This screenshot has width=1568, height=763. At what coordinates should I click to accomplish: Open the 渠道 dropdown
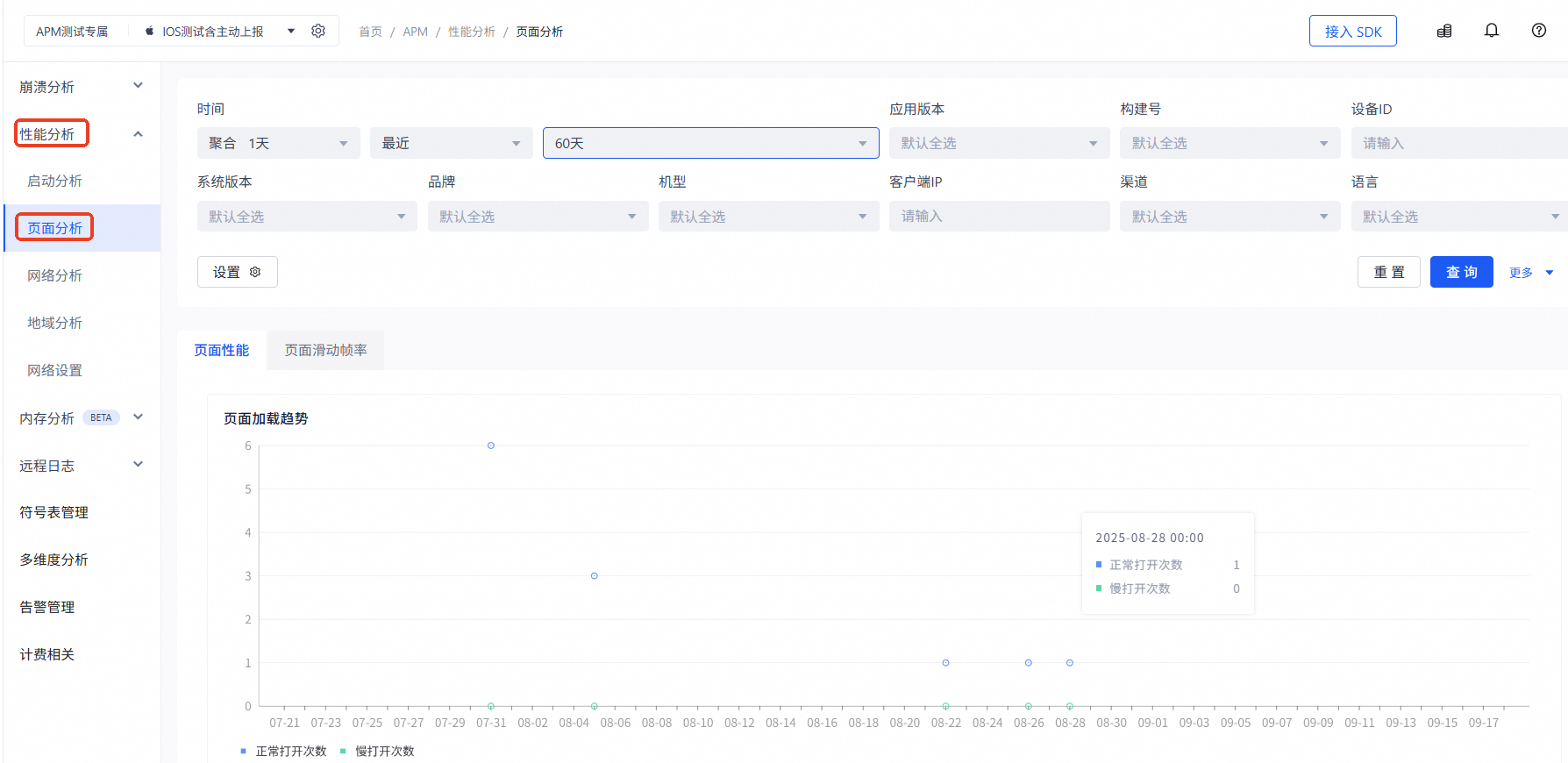tap(1230, 216)
